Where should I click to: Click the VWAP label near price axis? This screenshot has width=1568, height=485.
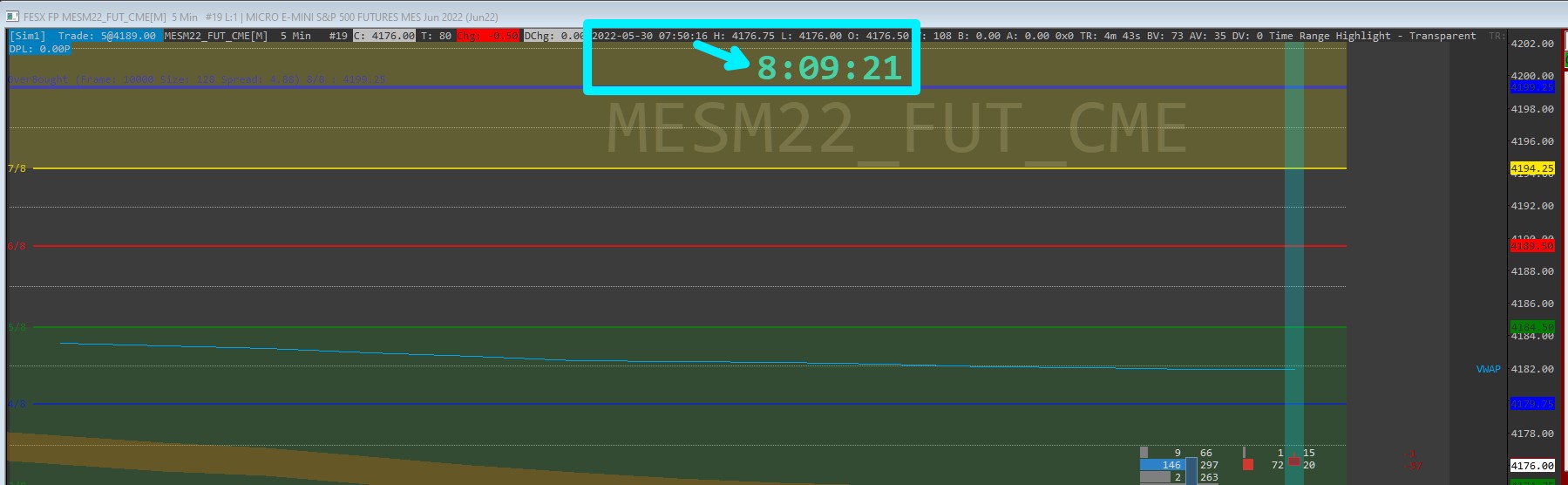[x=1489, y=369]
